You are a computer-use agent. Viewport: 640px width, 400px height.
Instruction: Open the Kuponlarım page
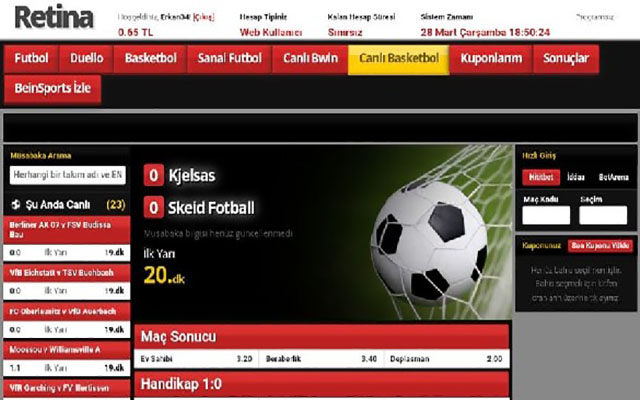pyautogui.click(x=491, y=58)
